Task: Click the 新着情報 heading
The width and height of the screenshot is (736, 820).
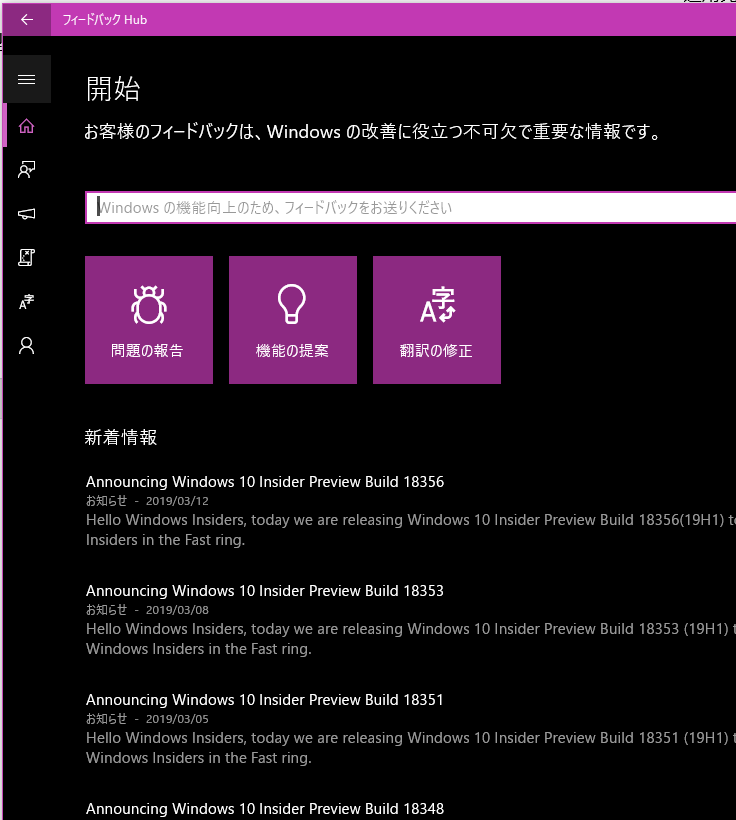Action: pos(121,437)
